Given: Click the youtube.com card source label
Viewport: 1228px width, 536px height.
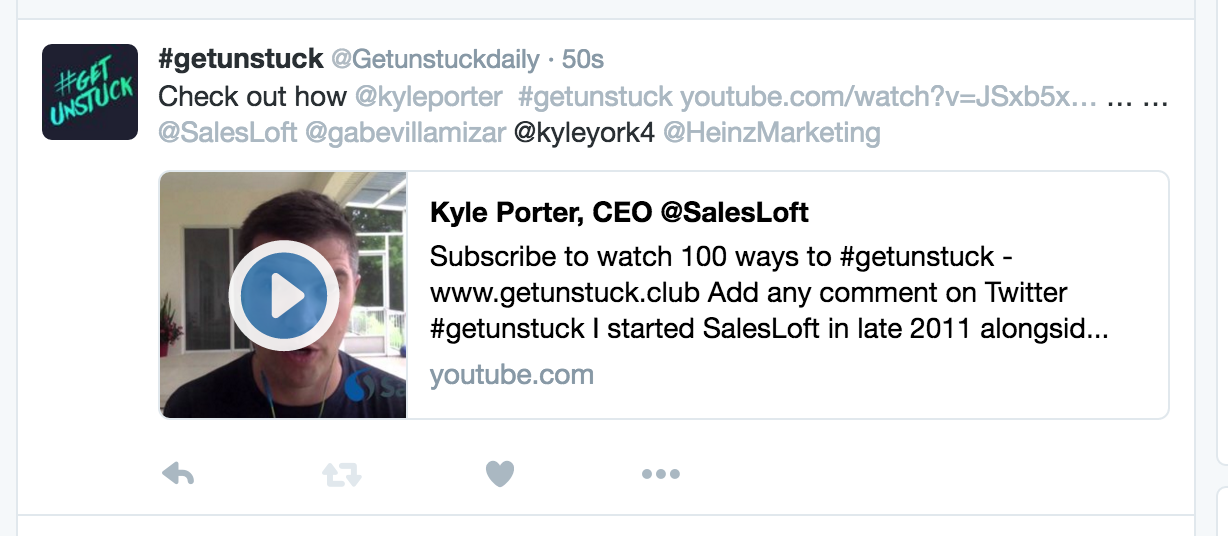Looking at the screenshot, I should [x=511, y=375].
